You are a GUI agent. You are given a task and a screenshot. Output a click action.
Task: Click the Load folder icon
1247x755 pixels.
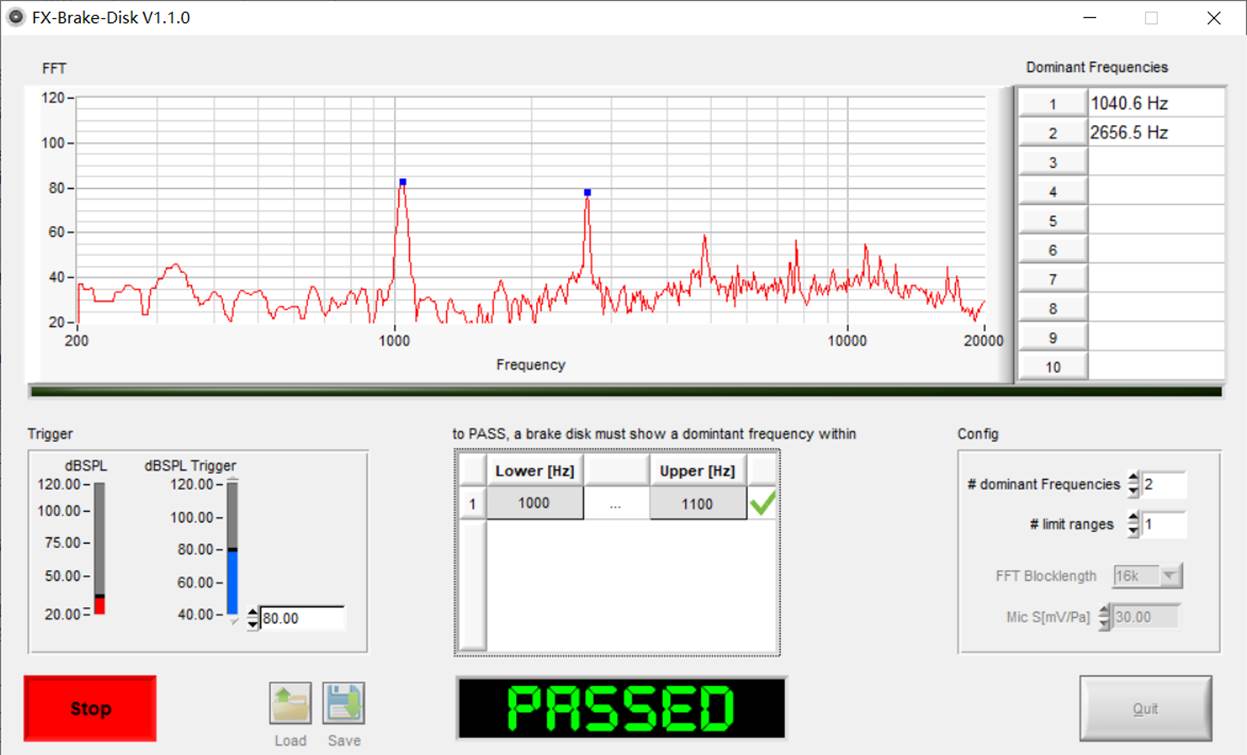coord(290,704)
